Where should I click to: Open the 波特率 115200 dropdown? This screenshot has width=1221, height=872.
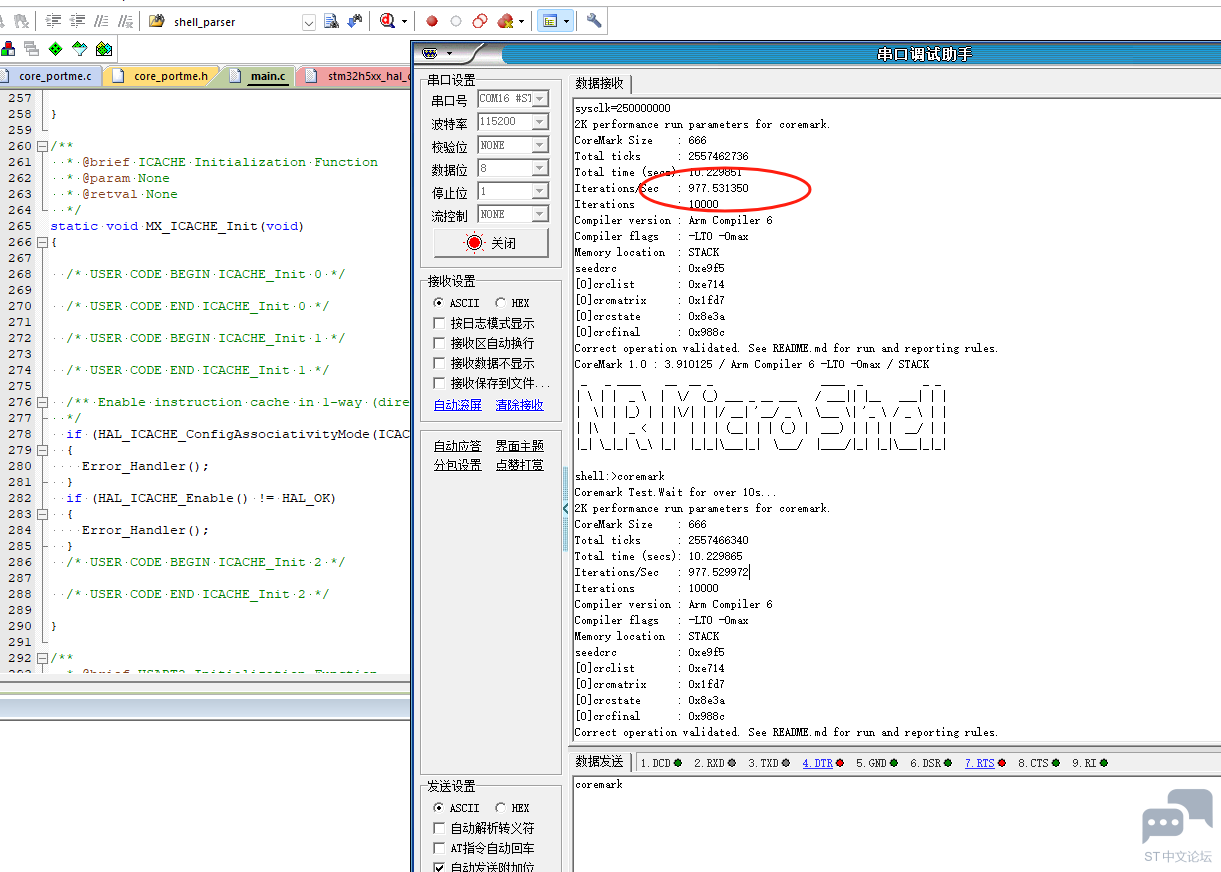[x=539, y=121]
